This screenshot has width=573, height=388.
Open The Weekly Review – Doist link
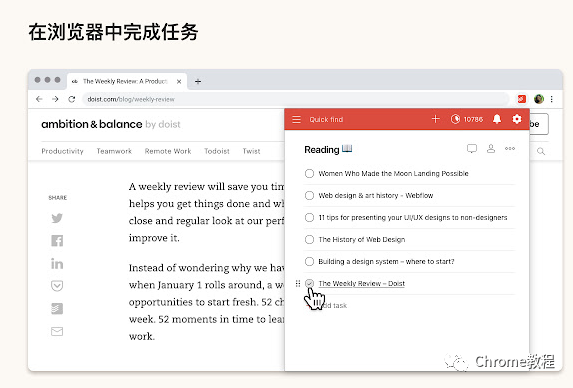point(361,284)
